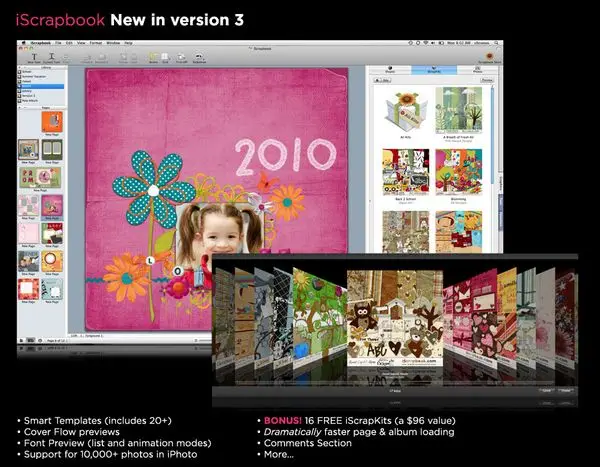Open the View menu

point(81,43)
